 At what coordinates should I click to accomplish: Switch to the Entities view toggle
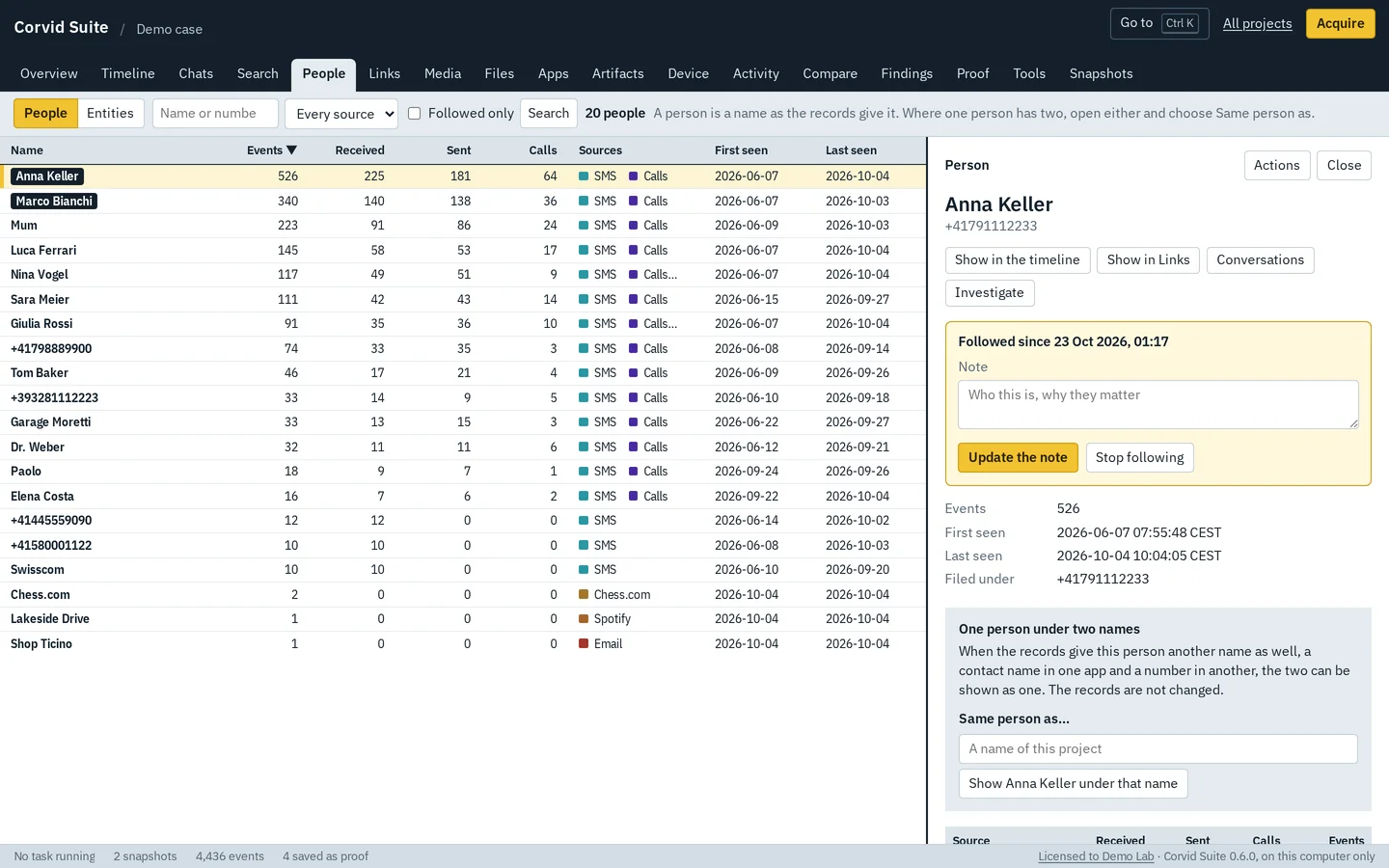click(x=110, y=114)
